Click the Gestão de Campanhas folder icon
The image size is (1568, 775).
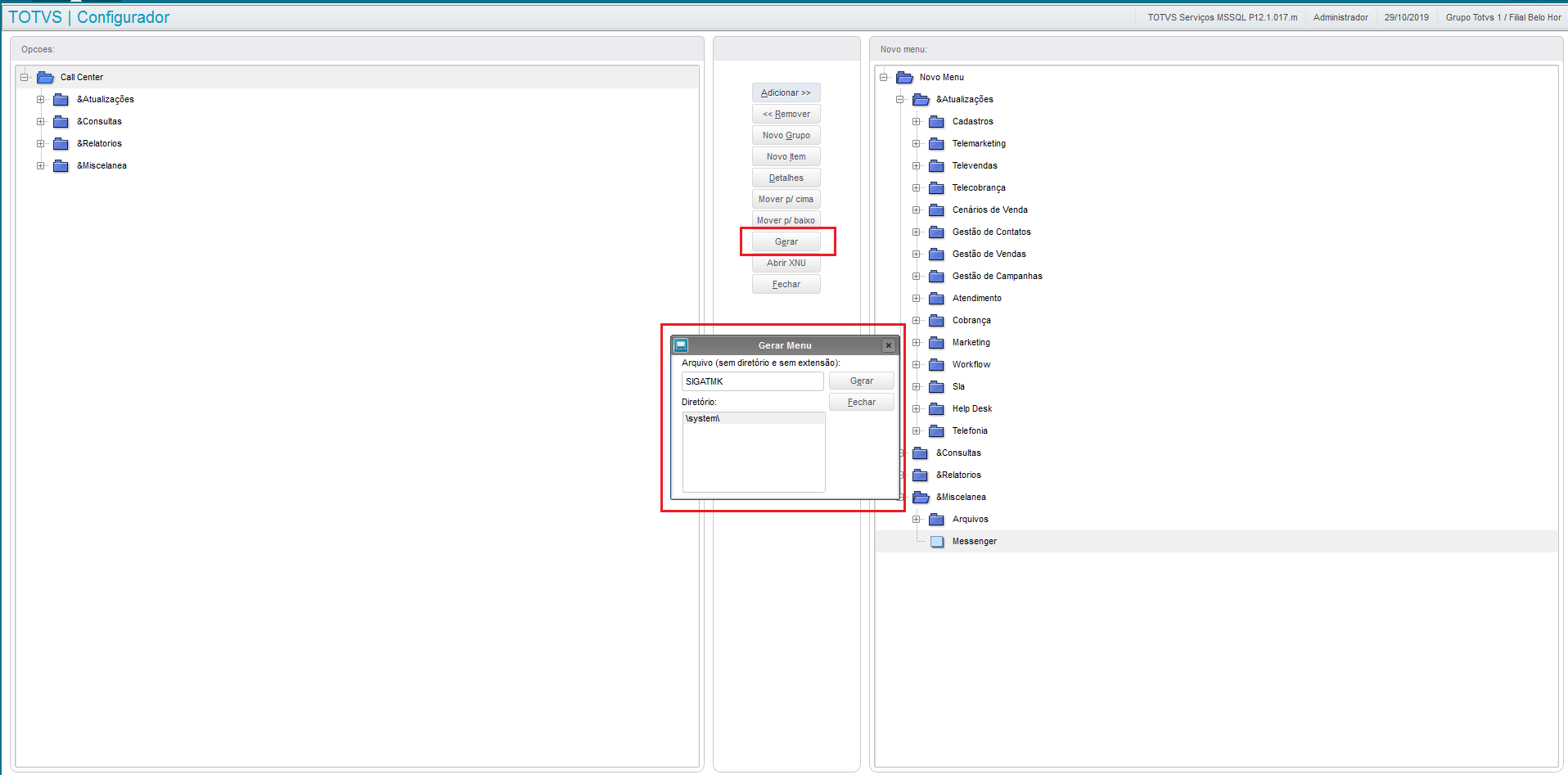click(936, 276)
